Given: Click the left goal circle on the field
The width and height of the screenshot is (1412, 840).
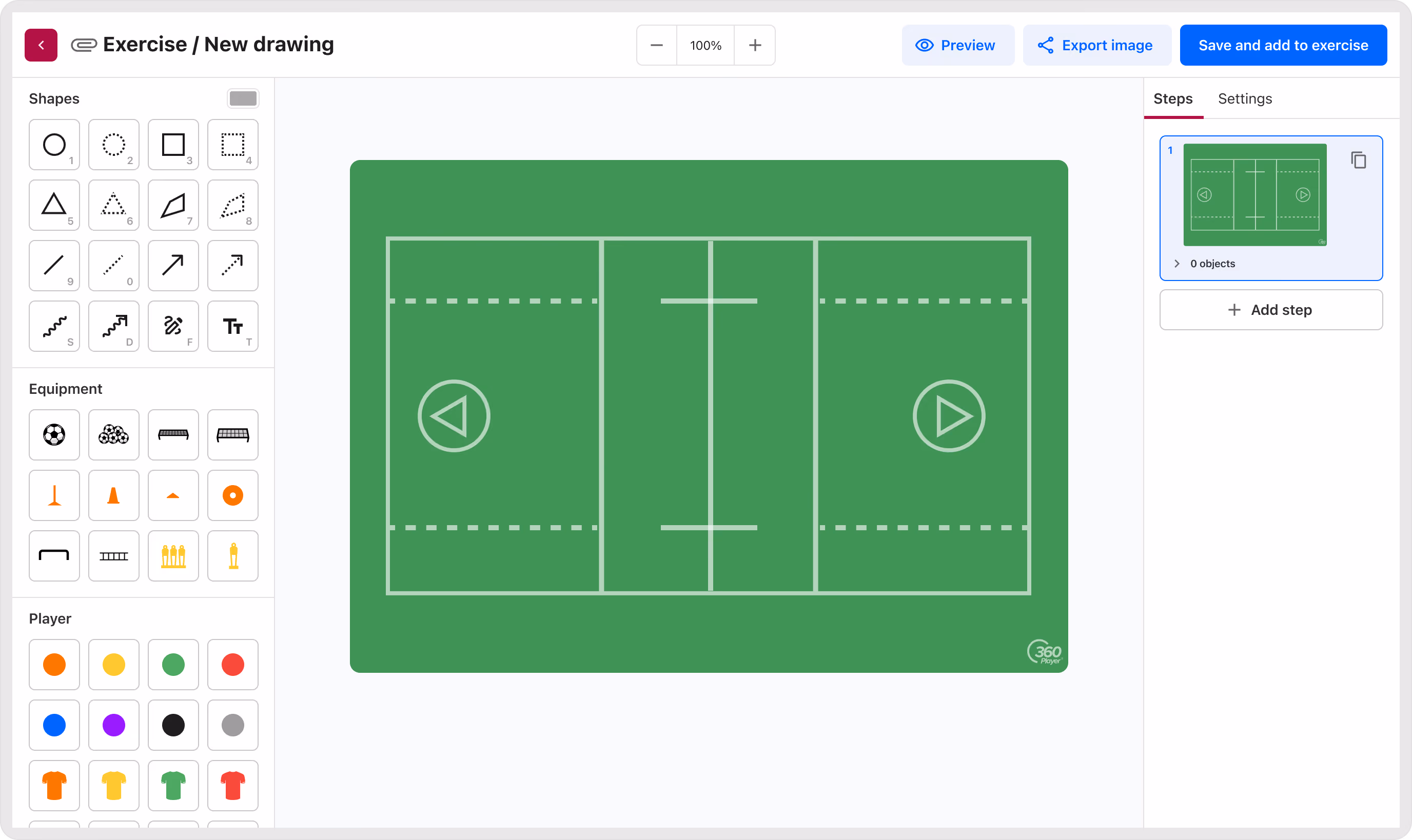Looking at the screenshot, I should pos(454,416).
